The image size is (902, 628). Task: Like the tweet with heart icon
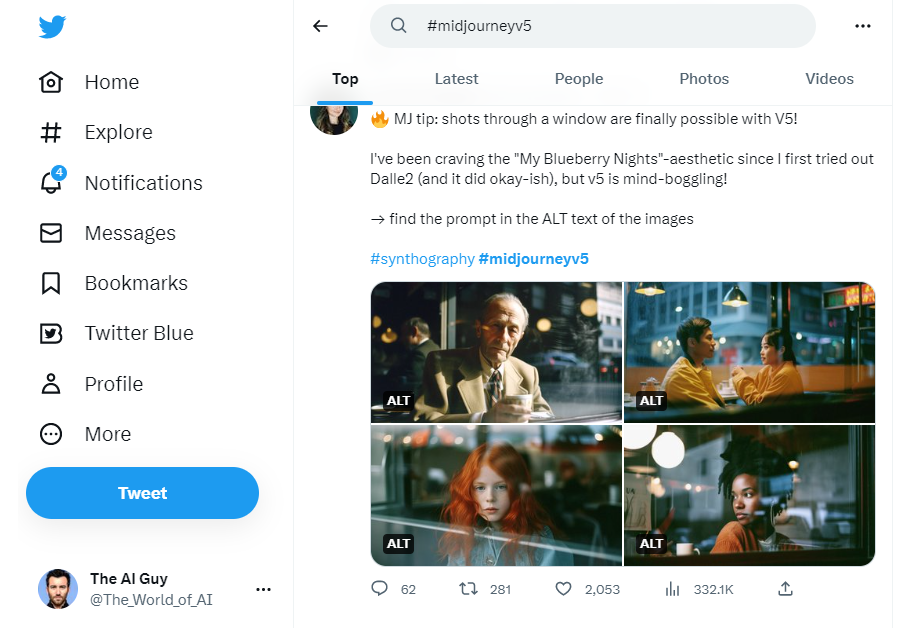click(563, 589)
